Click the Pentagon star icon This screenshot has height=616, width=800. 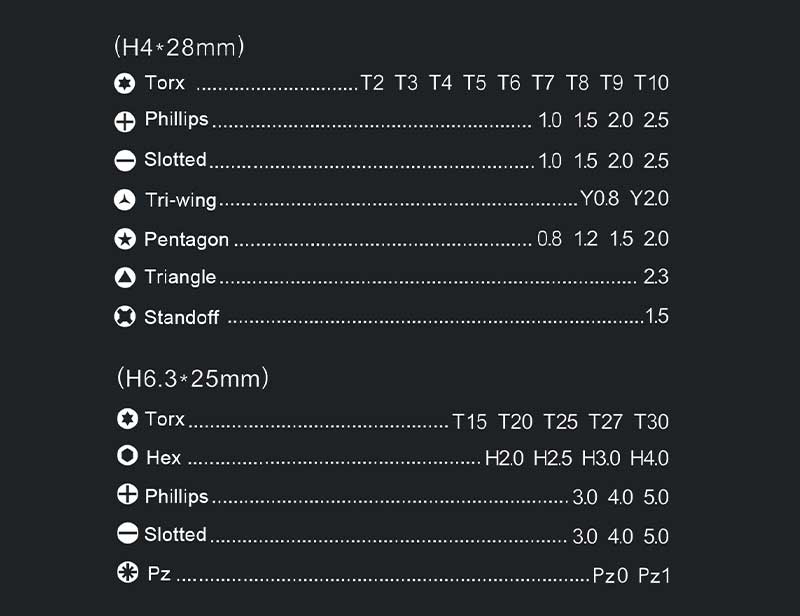click(x=124, y=239)
